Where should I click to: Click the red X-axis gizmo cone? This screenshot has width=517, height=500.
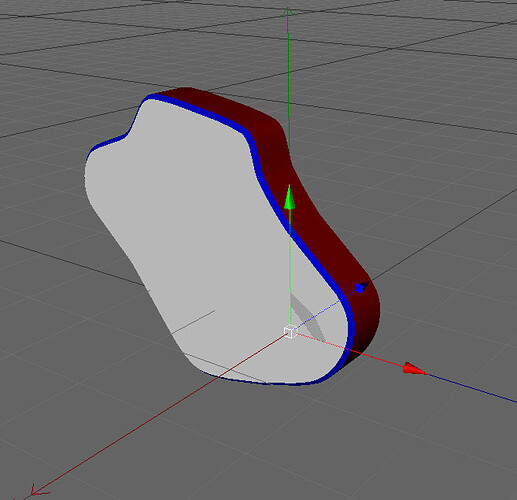pyautogui.click(x=414, y=368)
